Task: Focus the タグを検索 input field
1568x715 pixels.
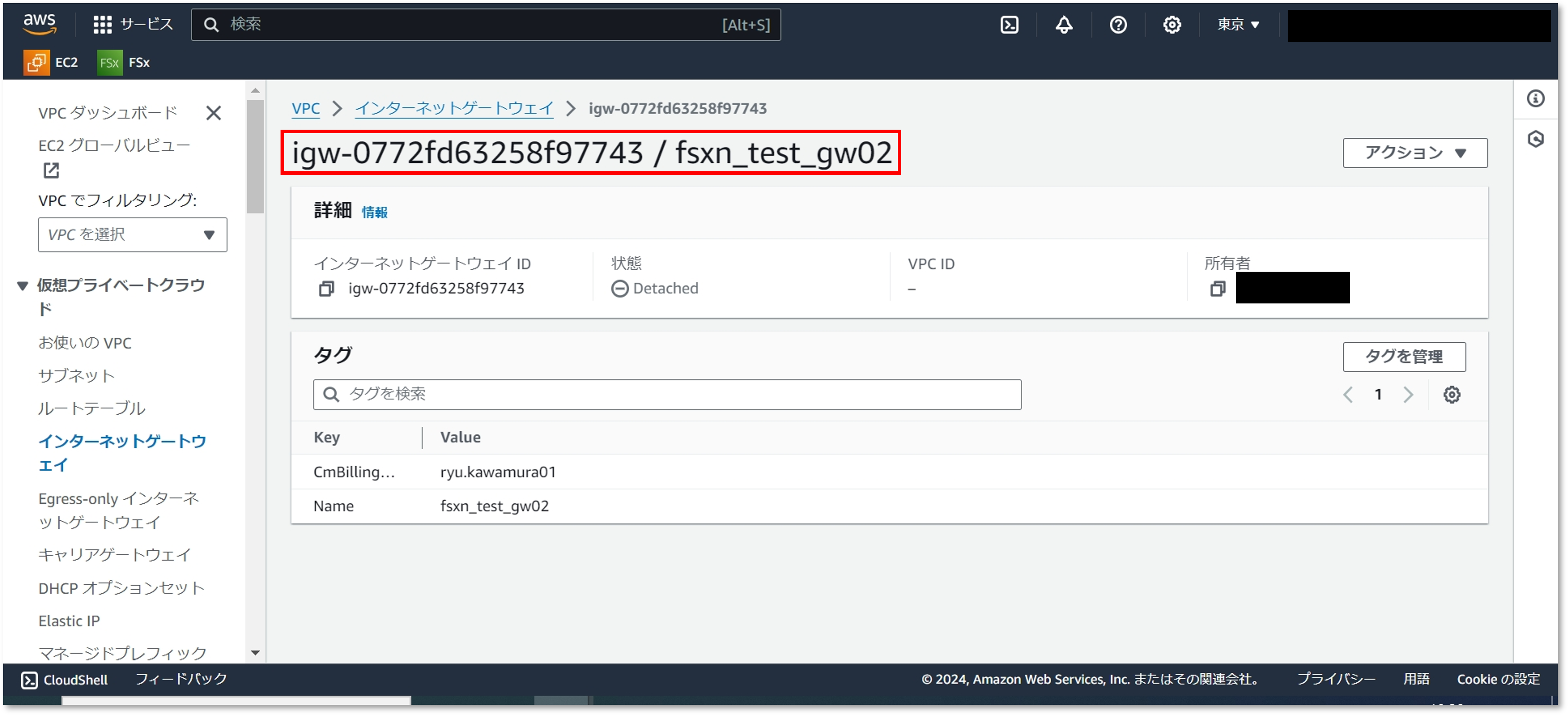Action: [666, 394]
